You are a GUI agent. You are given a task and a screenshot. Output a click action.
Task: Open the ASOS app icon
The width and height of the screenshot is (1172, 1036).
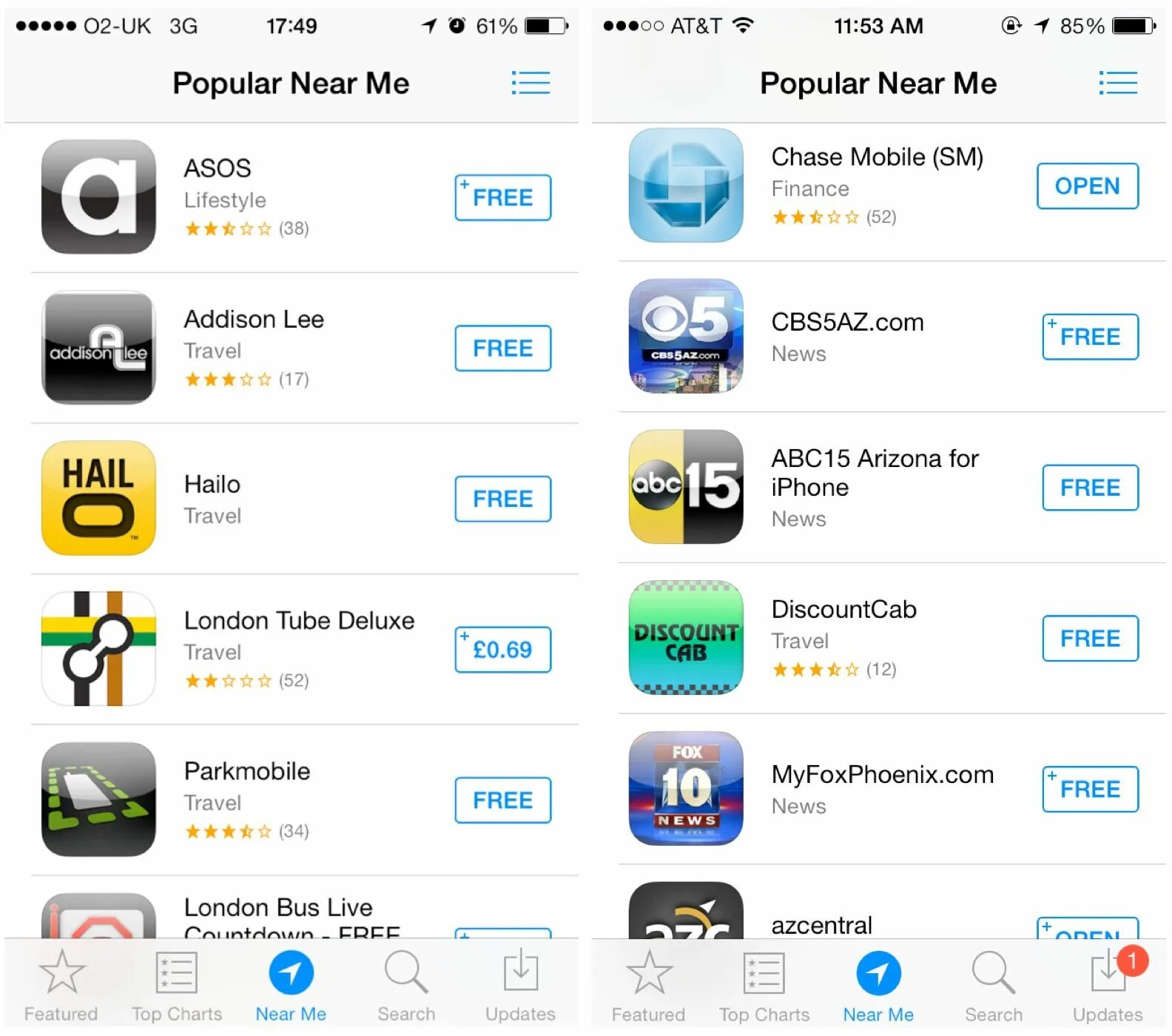point(98,197)
